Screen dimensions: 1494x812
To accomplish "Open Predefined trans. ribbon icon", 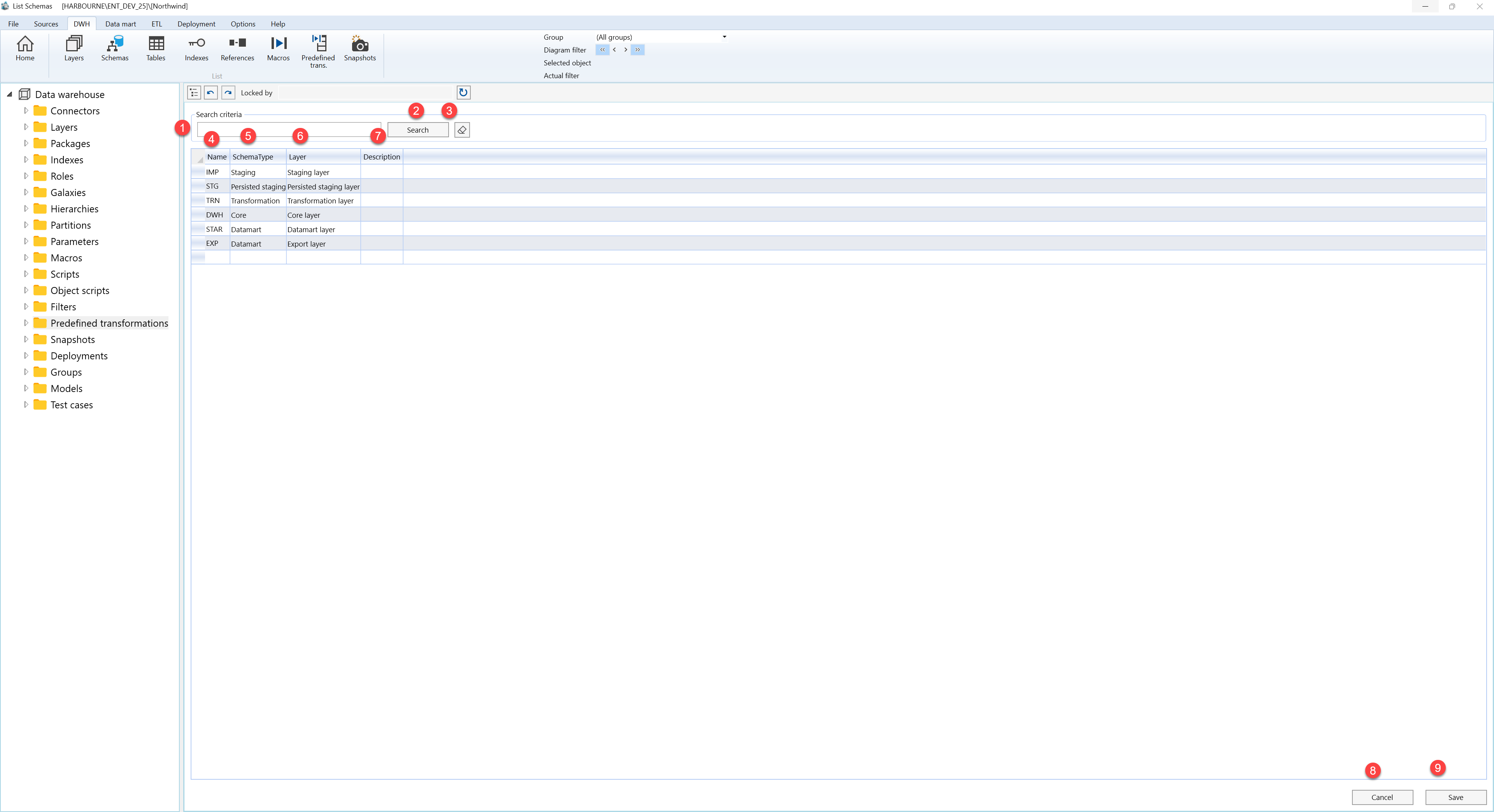I will [x=318, y=52].
